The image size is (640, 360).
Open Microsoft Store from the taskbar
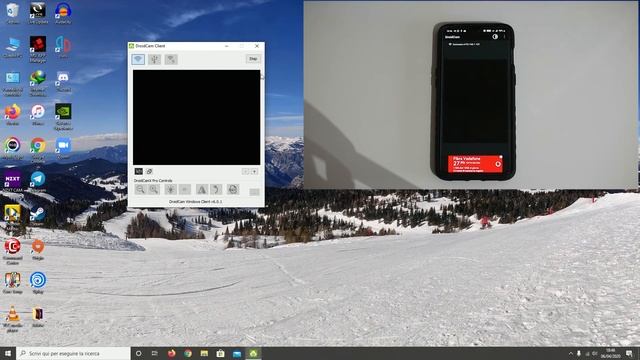coord(220,353)
